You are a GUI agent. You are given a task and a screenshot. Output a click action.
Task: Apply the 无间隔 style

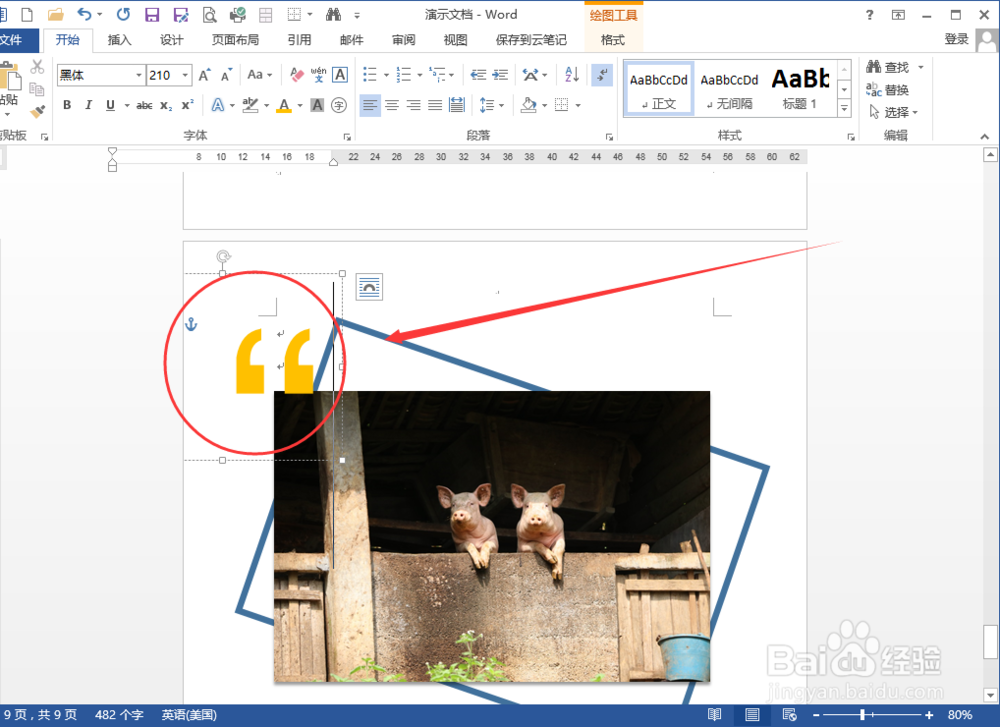pos(730,89)
